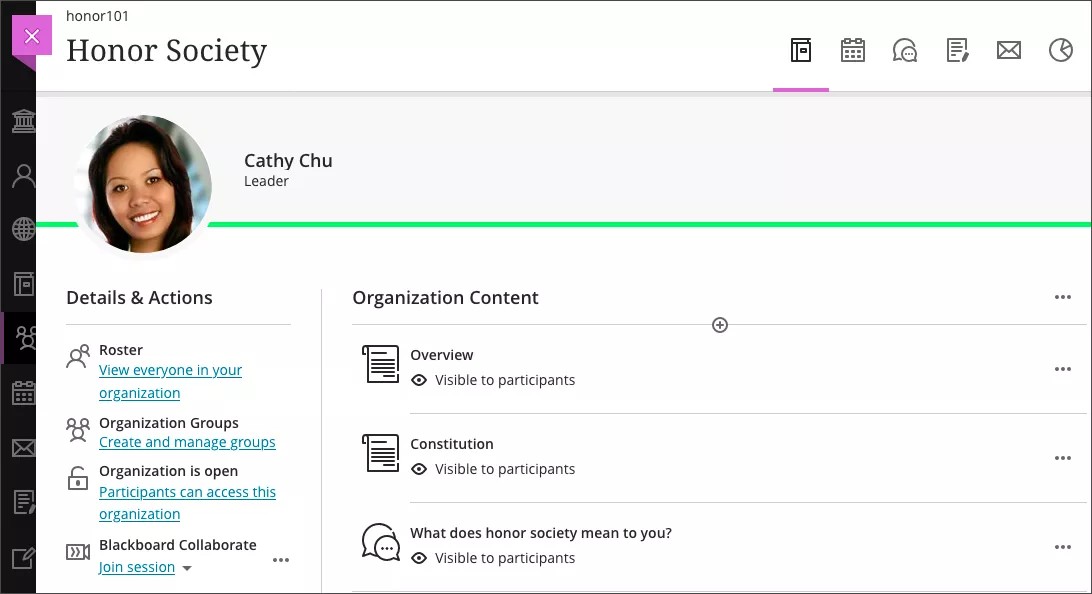Click Create and manage groups link

pos(187,441)
